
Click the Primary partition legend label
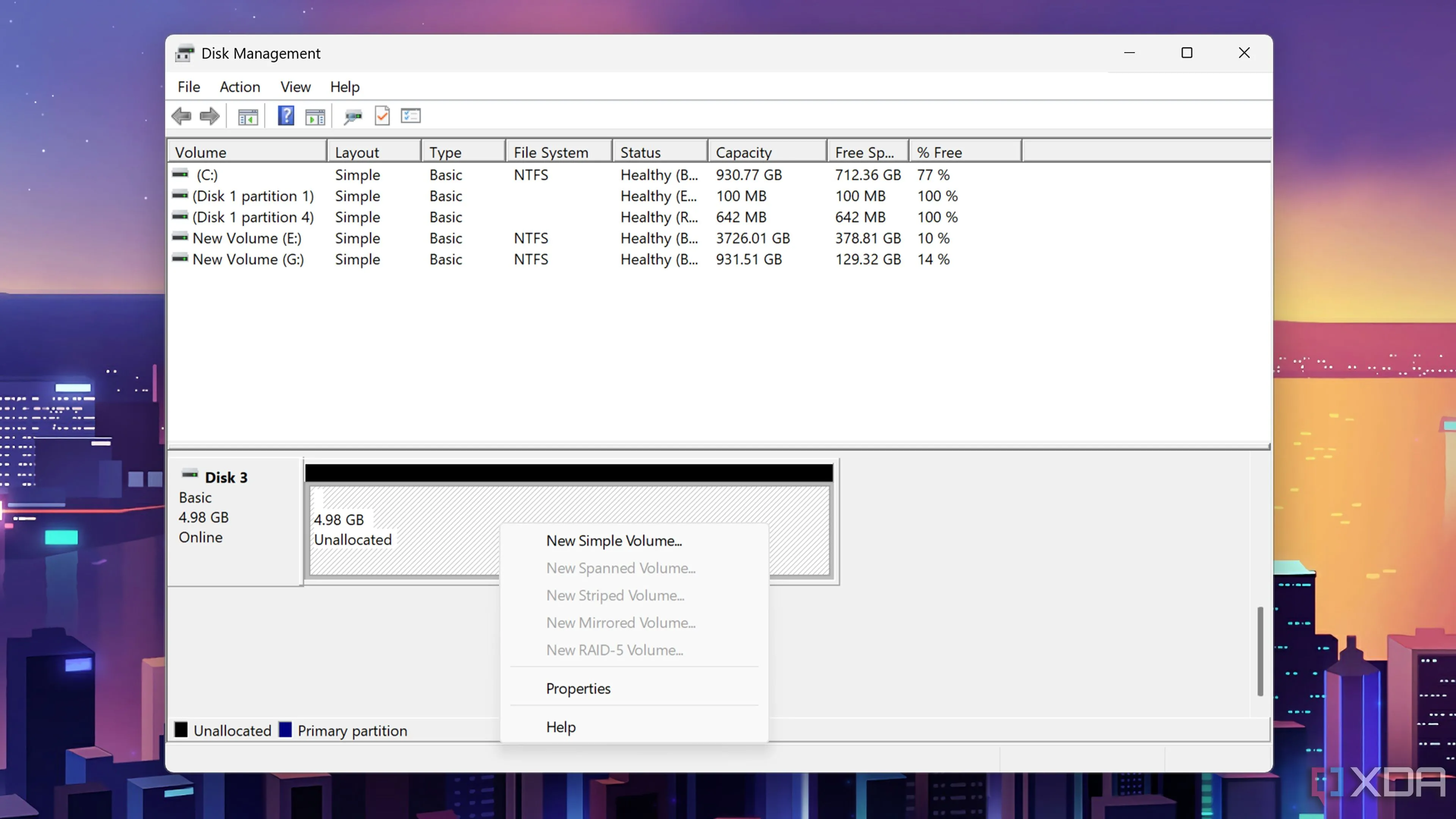pyautogui.click(x=352, y=730)
